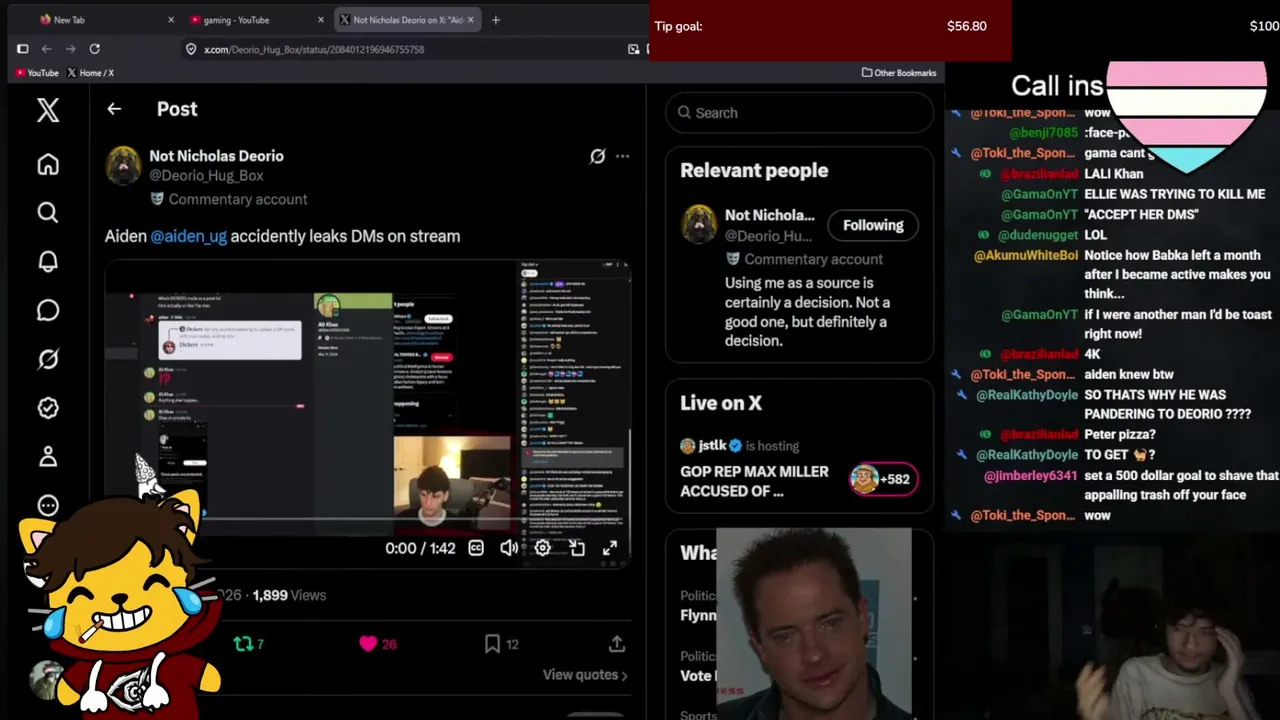Open the Verified checkmark sidebar item
This screenshot has height=720, width=1280.
click(48, 408)
